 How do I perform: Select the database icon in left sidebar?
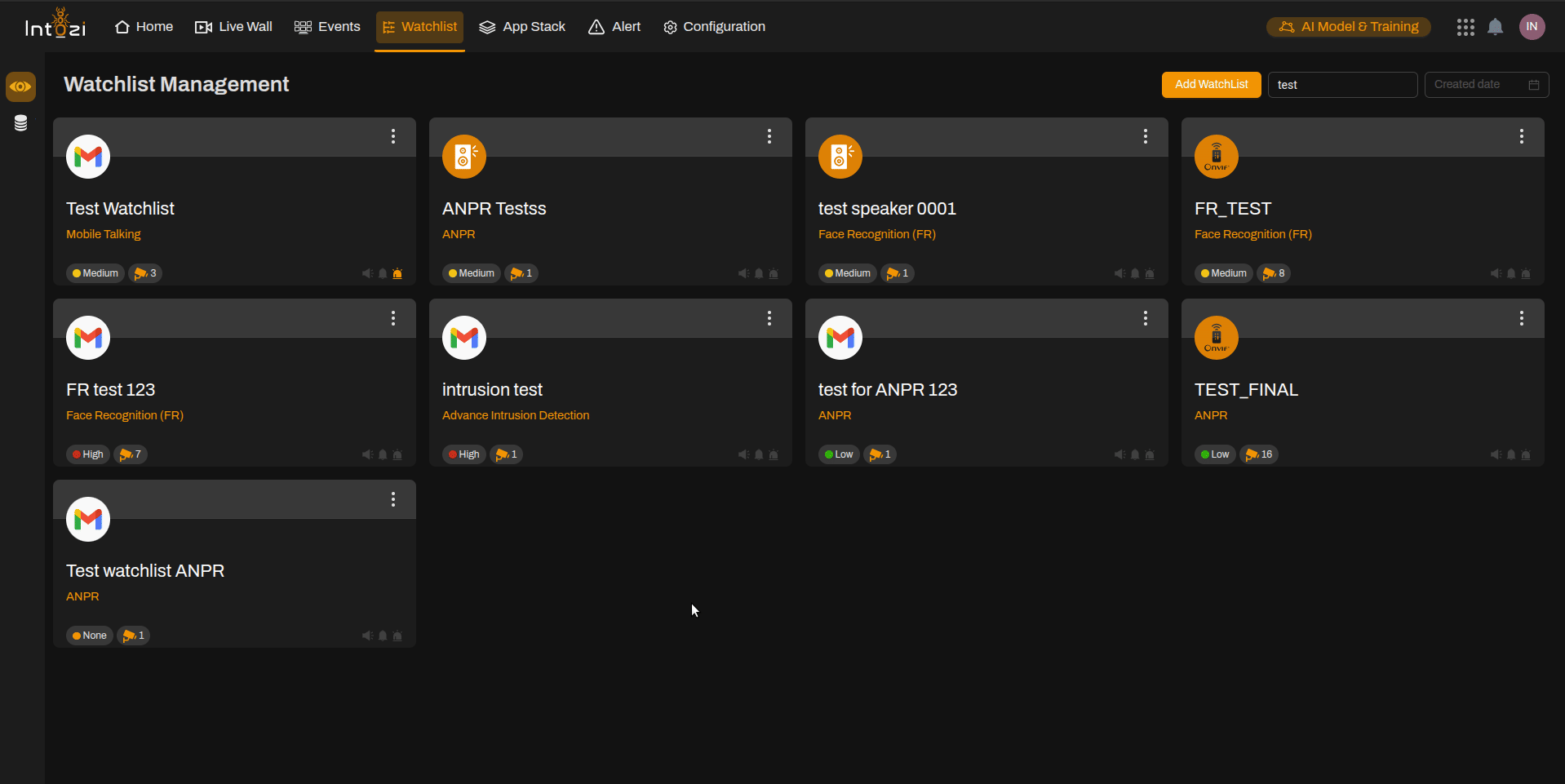[20, 123]
